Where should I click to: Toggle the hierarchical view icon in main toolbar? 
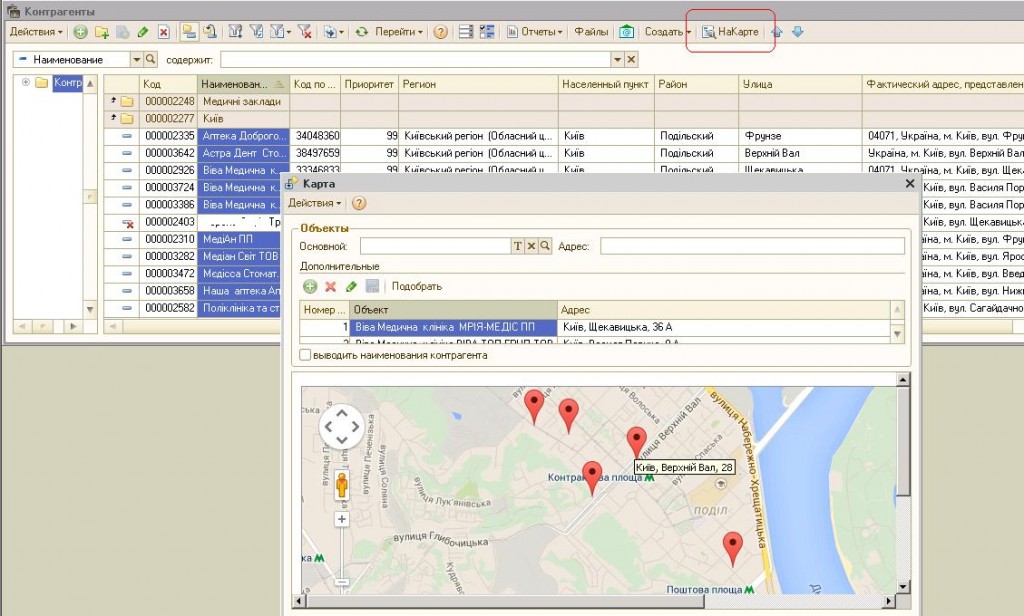click(189, 31)
